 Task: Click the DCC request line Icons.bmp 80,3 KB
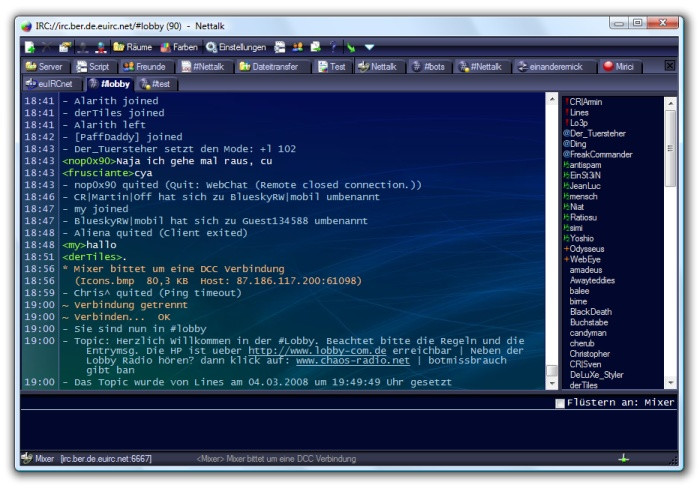[x=218, y=281]
